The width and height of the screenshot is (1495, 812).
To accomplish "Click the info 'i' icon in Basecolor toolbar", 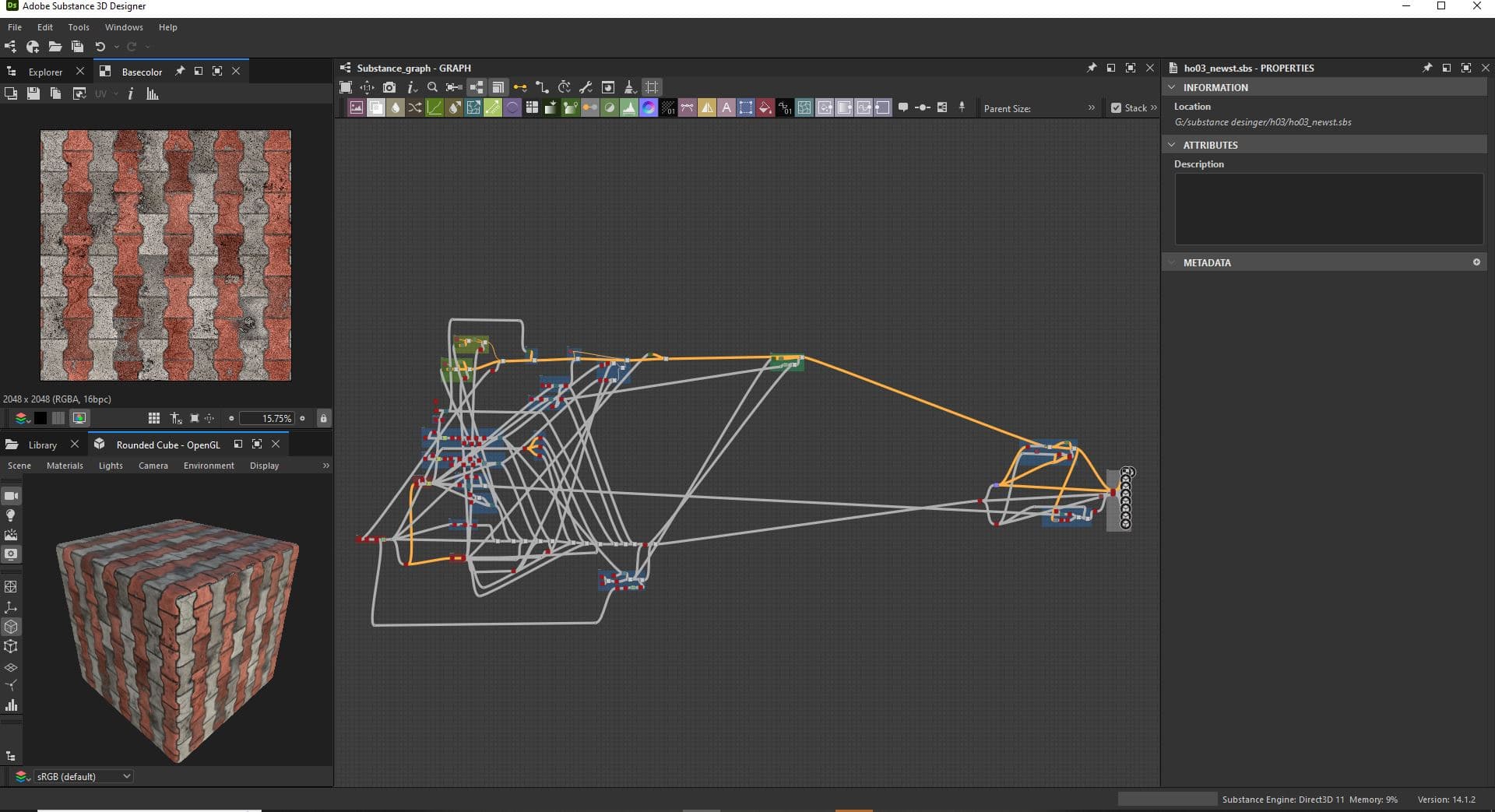I will (130, 94).
